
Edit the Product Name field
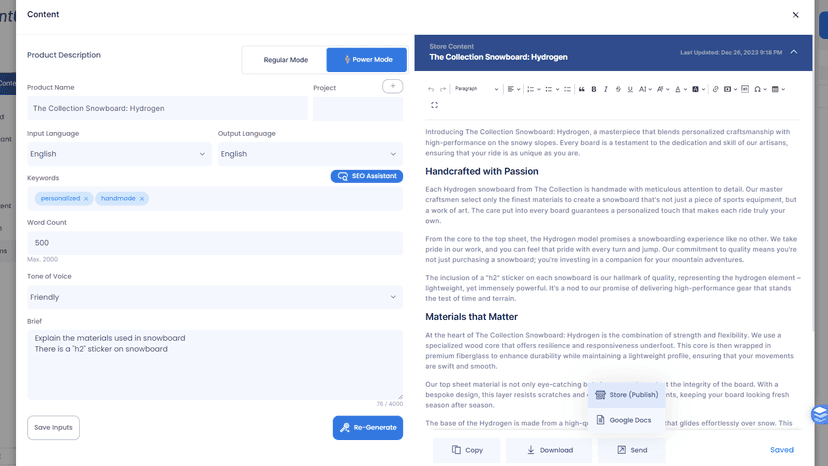coord(167,108)
